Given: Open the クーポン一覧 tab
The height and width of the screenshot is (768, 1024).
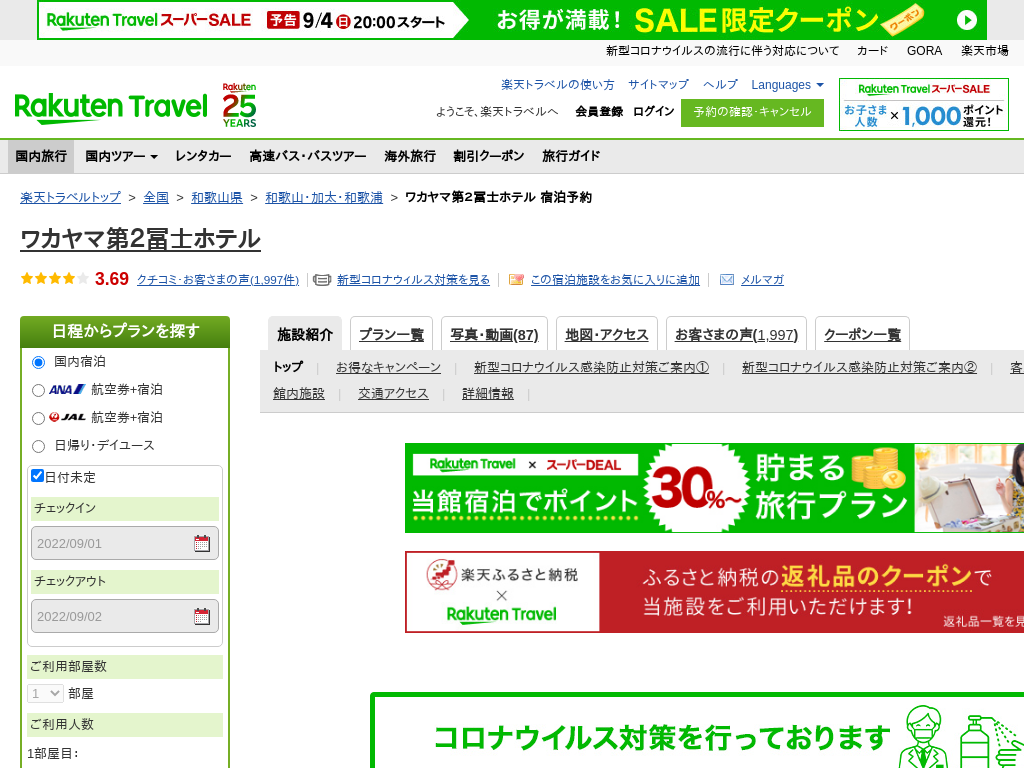Looking at the screenshot, I should [x=862, y=334].
